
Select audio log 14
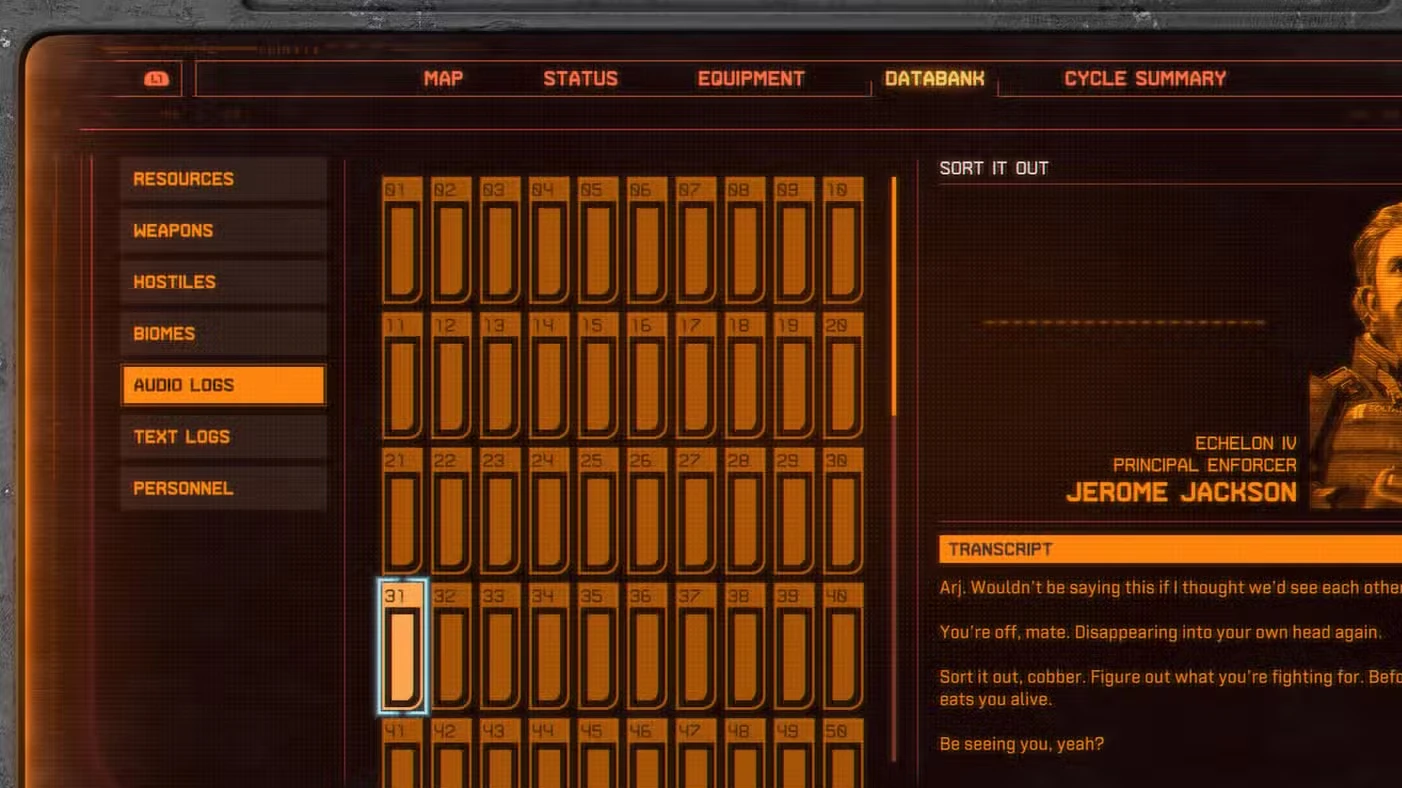(x=549, y=376)
